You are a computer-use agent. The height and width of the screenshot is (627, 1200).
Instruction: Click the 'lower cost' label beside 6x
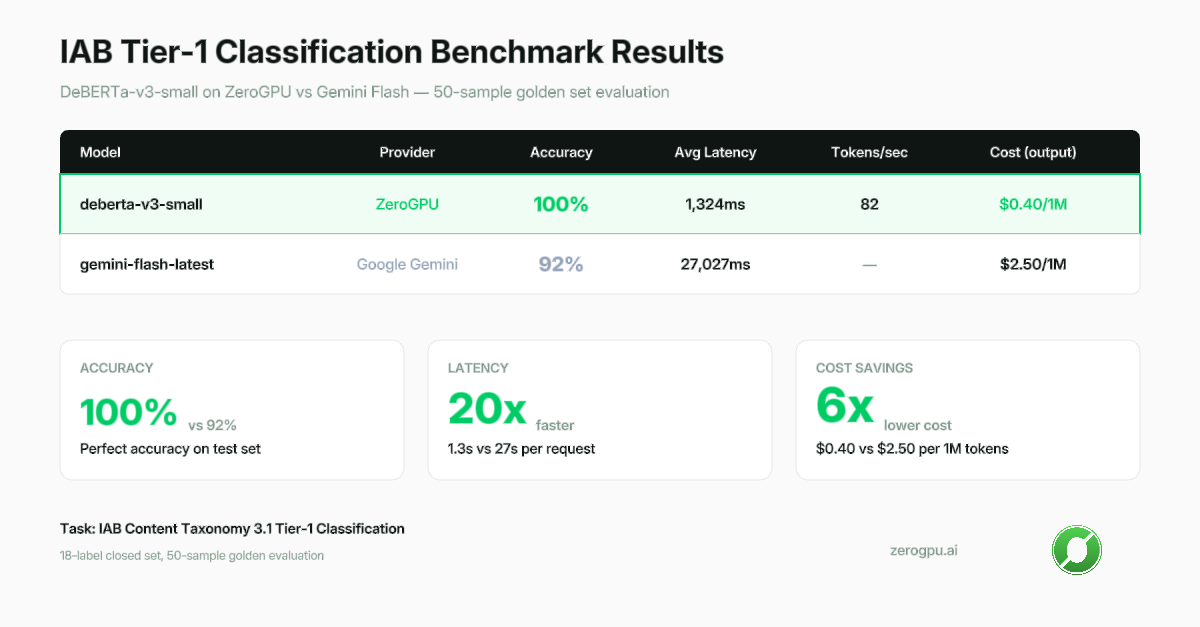coord(918,425)
